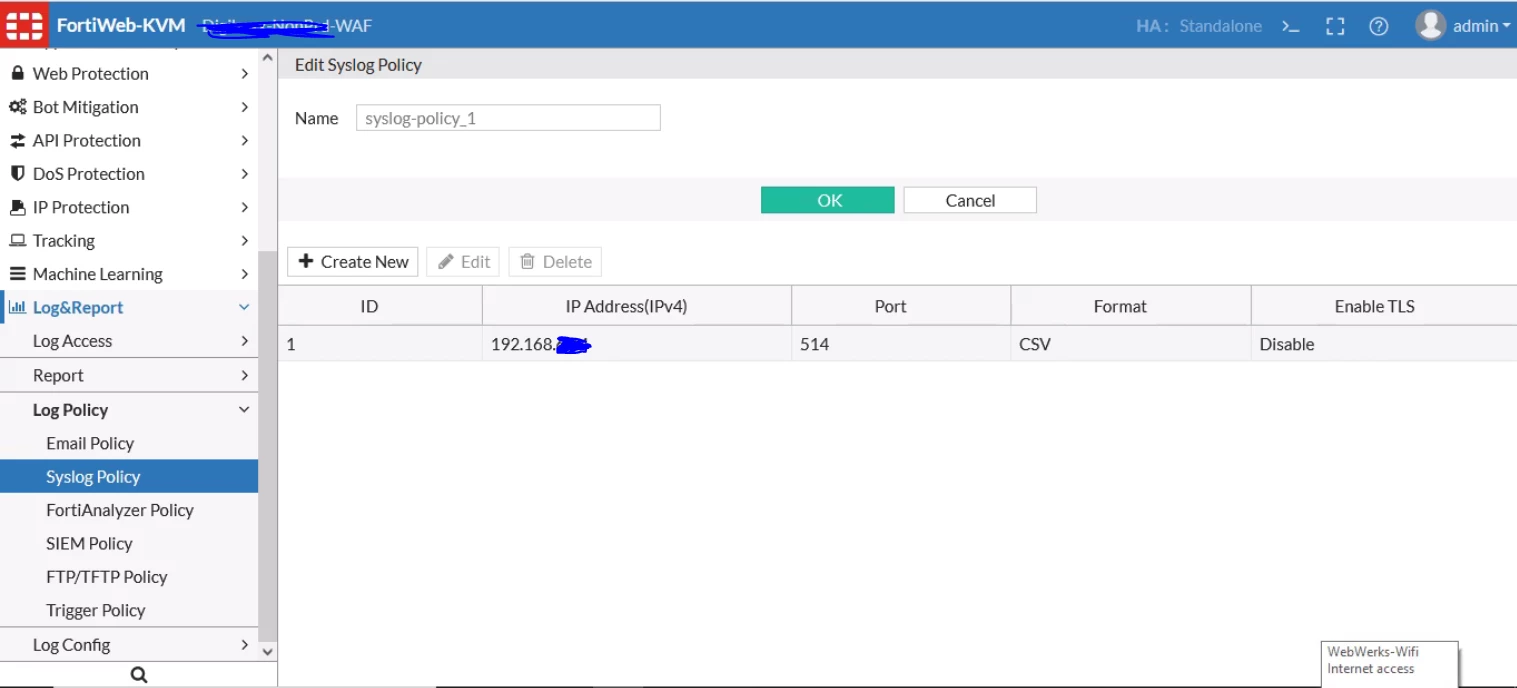This screenshot has height=688, width=1517.
Task: Open the DoS Protection shield icon
Action: 15,173
